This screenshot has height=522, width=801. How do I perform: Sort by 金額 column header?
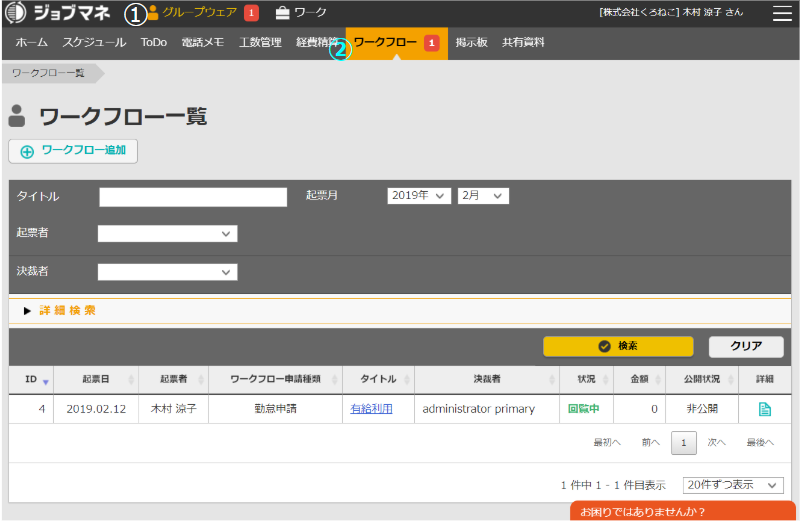click(640, 379)
